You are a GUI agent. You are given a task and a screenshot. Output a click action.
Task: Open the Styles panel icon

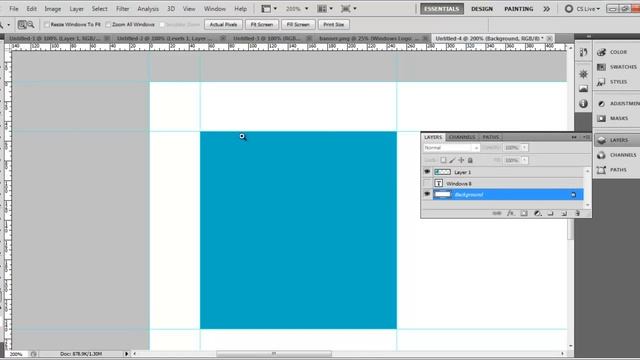click(601, 82)
